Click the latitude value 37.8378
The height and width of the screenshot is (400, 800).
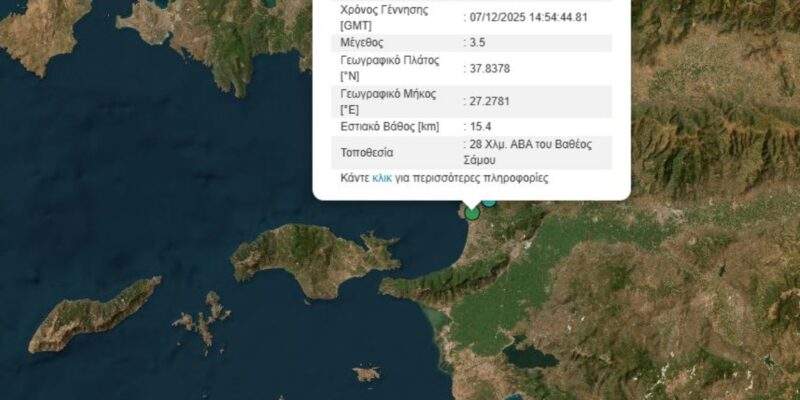[x=486, y=68]
